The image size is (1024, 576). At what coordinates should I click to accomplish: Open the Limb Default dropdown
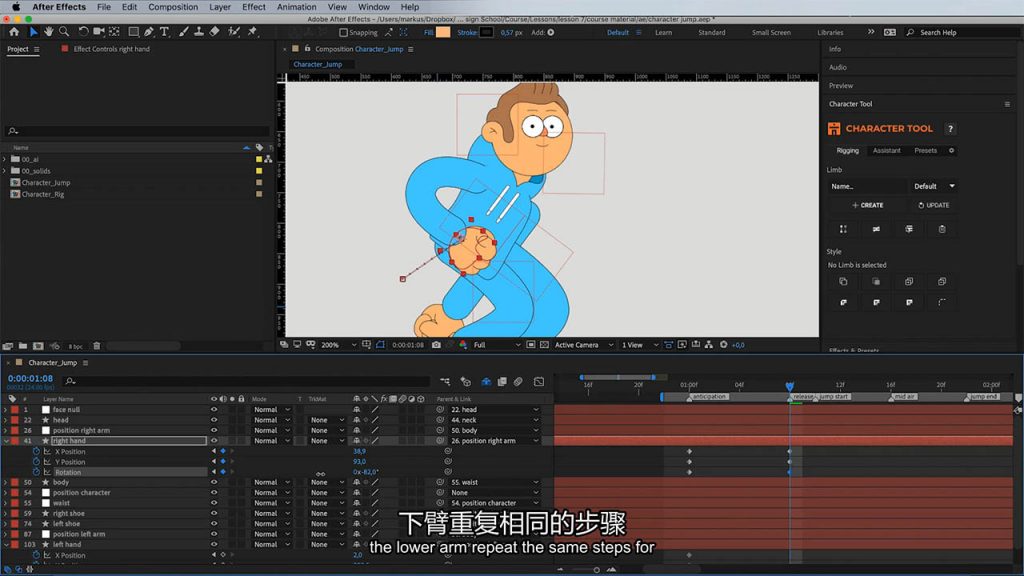click(x=934, y=186)
